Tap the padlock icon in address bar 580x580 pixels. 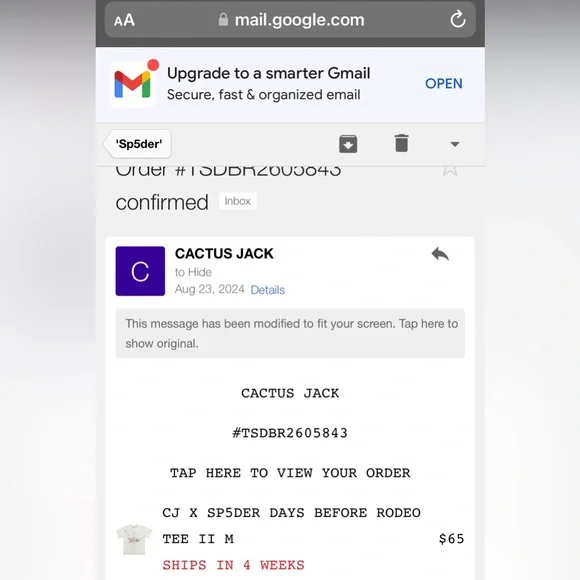(x=223, y=20)
